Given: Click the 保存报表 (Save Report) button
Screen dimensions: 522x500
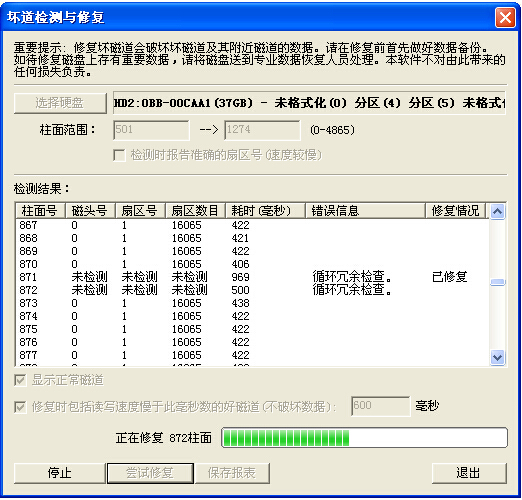Looking at the screenshot, I should (232, 473).
